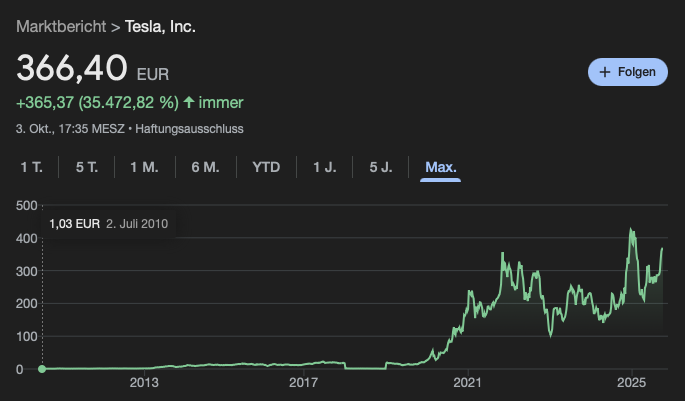Select the YTD range tab
Image resolution: width=685 pixels, height=401 pixels.
266,167
